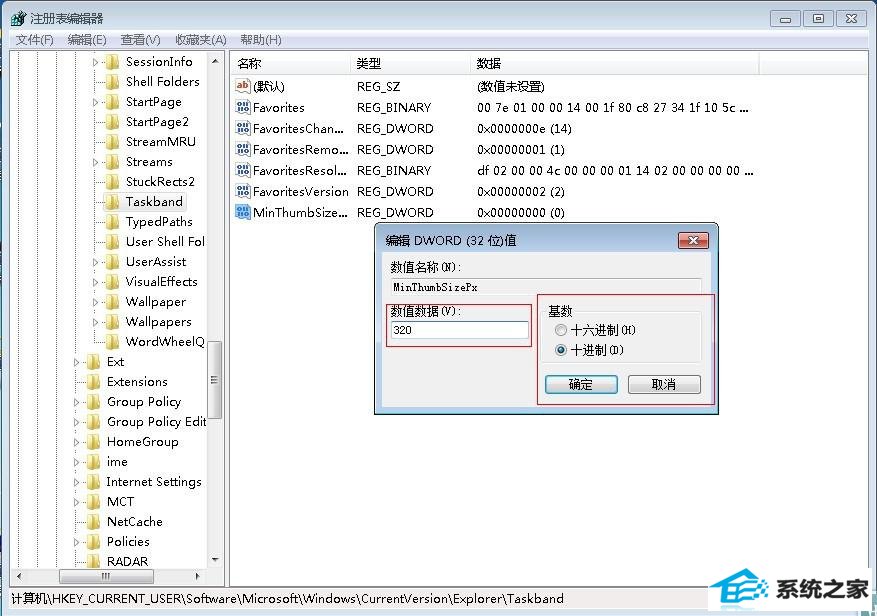Select the VisualEffects folder icon

click(x=112, y=282)
